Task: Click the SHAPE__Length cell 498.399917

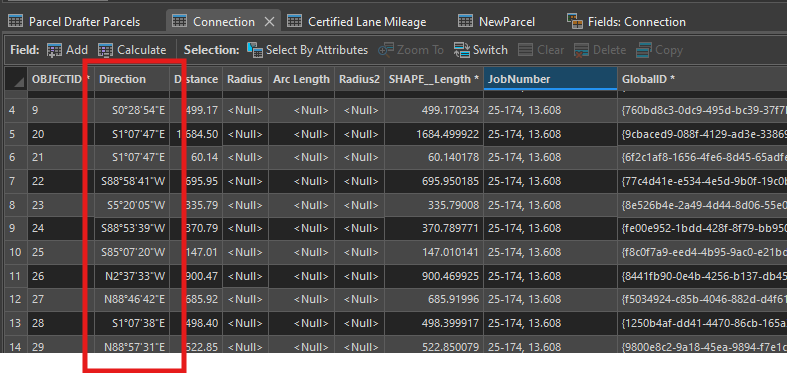Action: (434, 323)
